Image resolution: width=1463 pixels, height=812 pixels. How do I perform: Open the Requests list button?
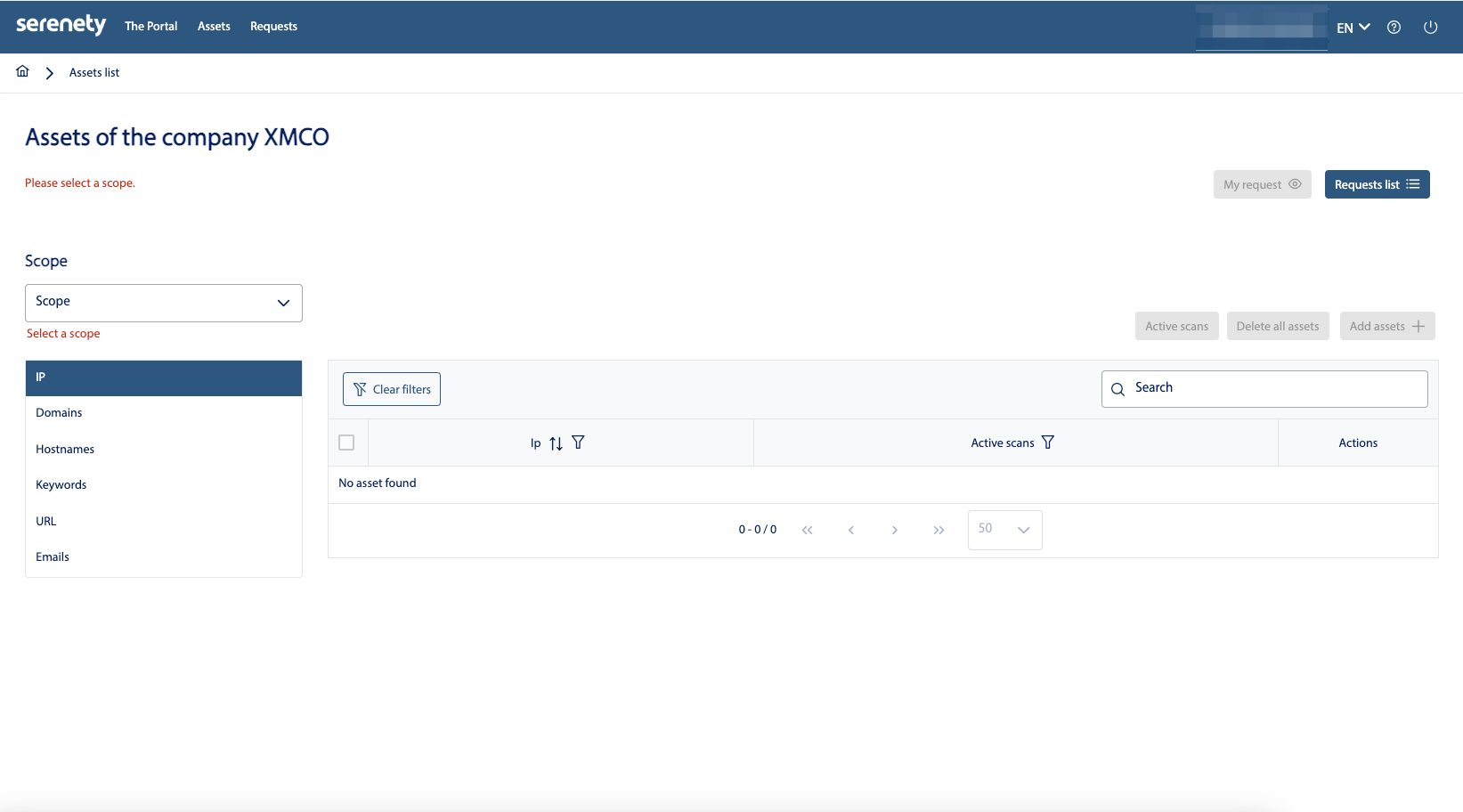pos(1377,184)
